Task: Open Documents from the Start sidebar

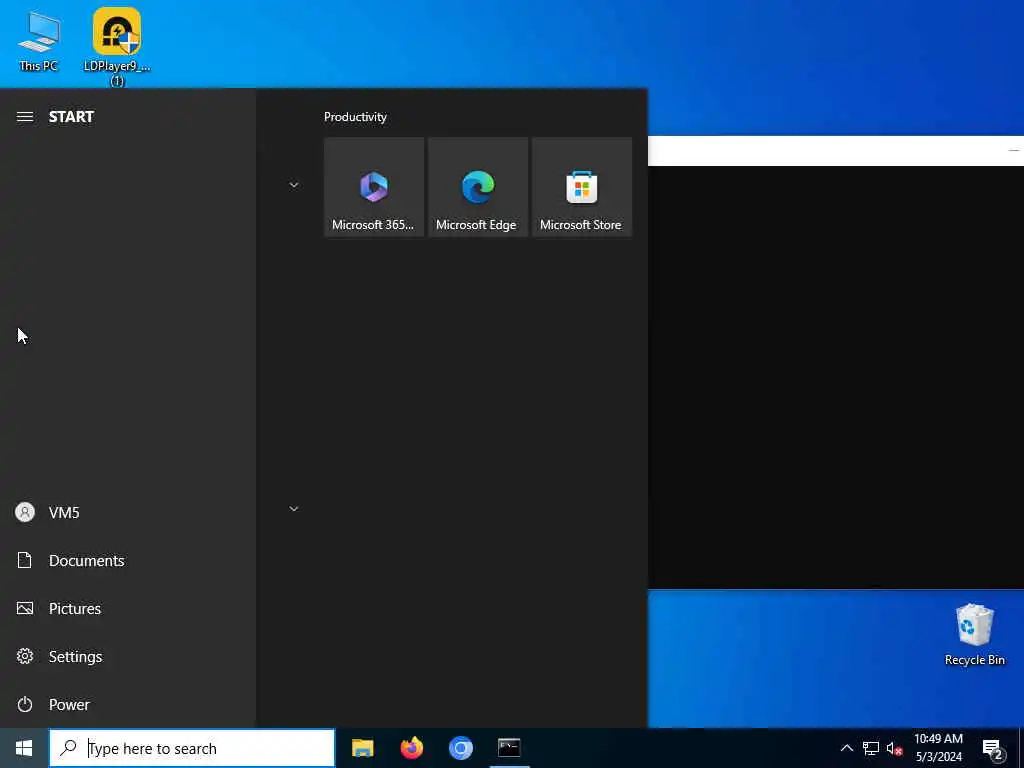Action: [128, 560]
